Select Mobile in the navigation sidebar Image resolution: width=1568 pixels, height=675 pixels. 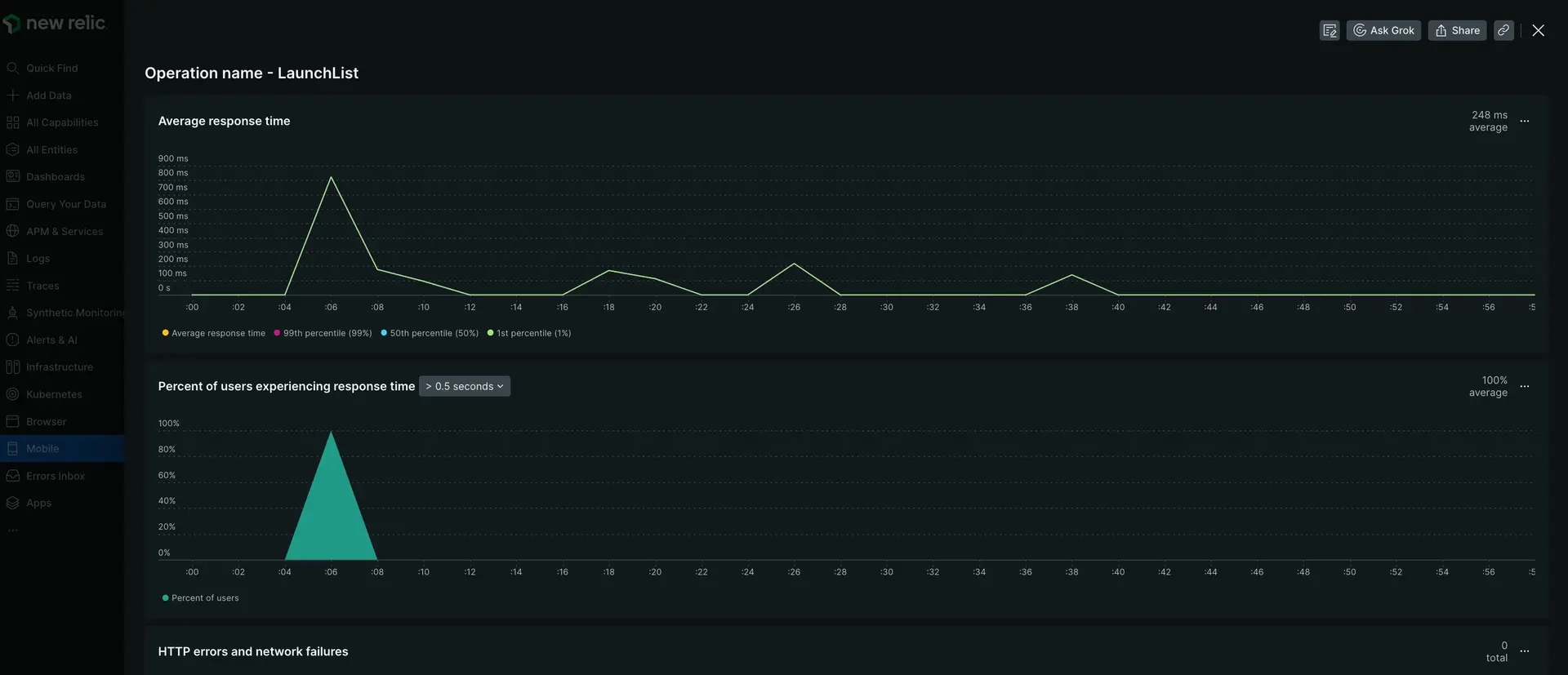pyautogui.click(x=42, y=449)
